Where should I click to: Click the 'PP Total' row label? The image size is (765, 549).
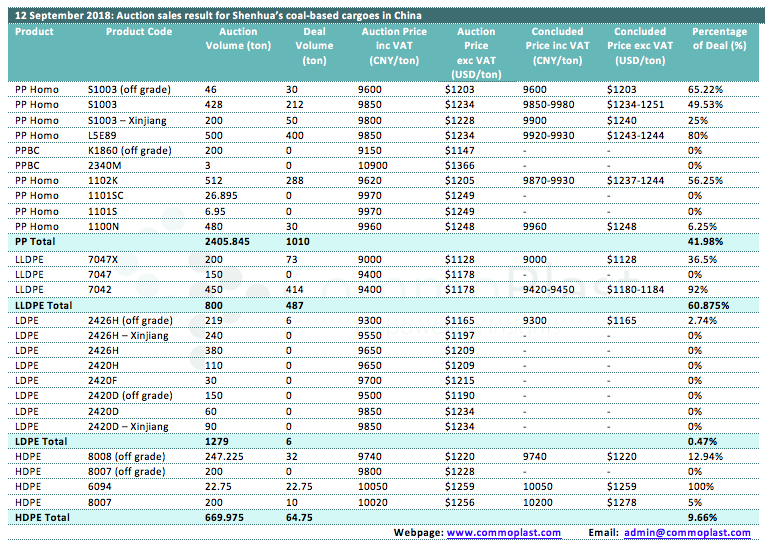[x=35, y=242]
